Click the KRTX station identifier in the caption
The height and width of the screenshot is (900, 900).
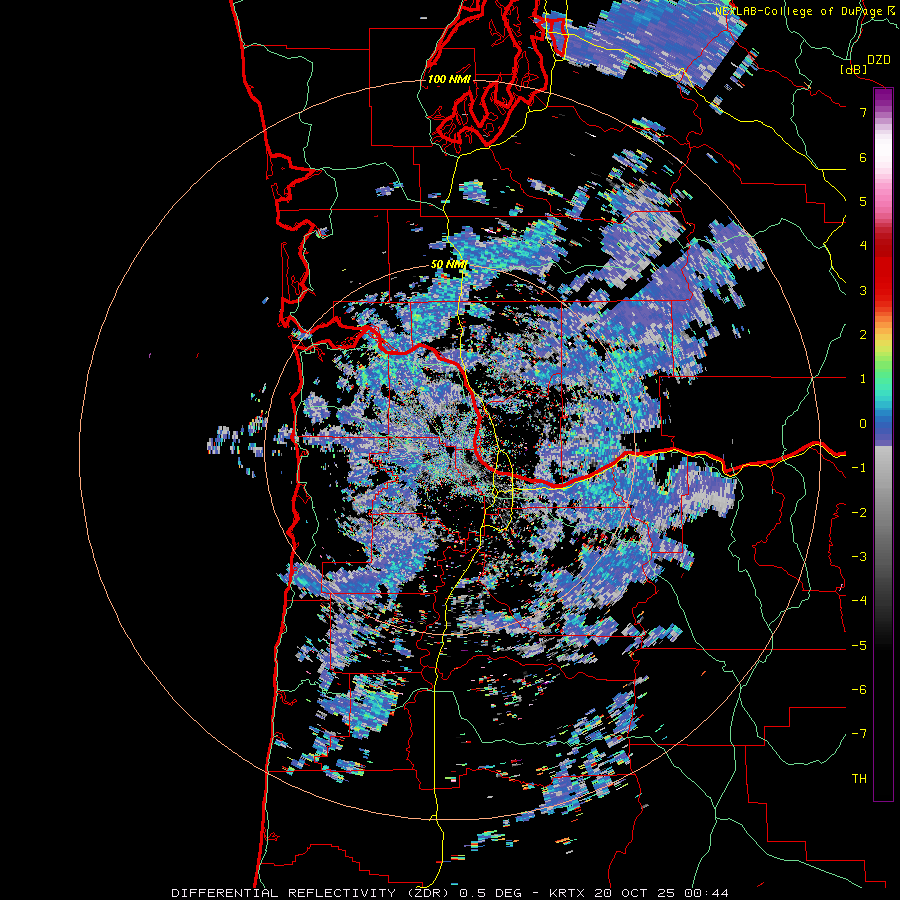[567, 893]
